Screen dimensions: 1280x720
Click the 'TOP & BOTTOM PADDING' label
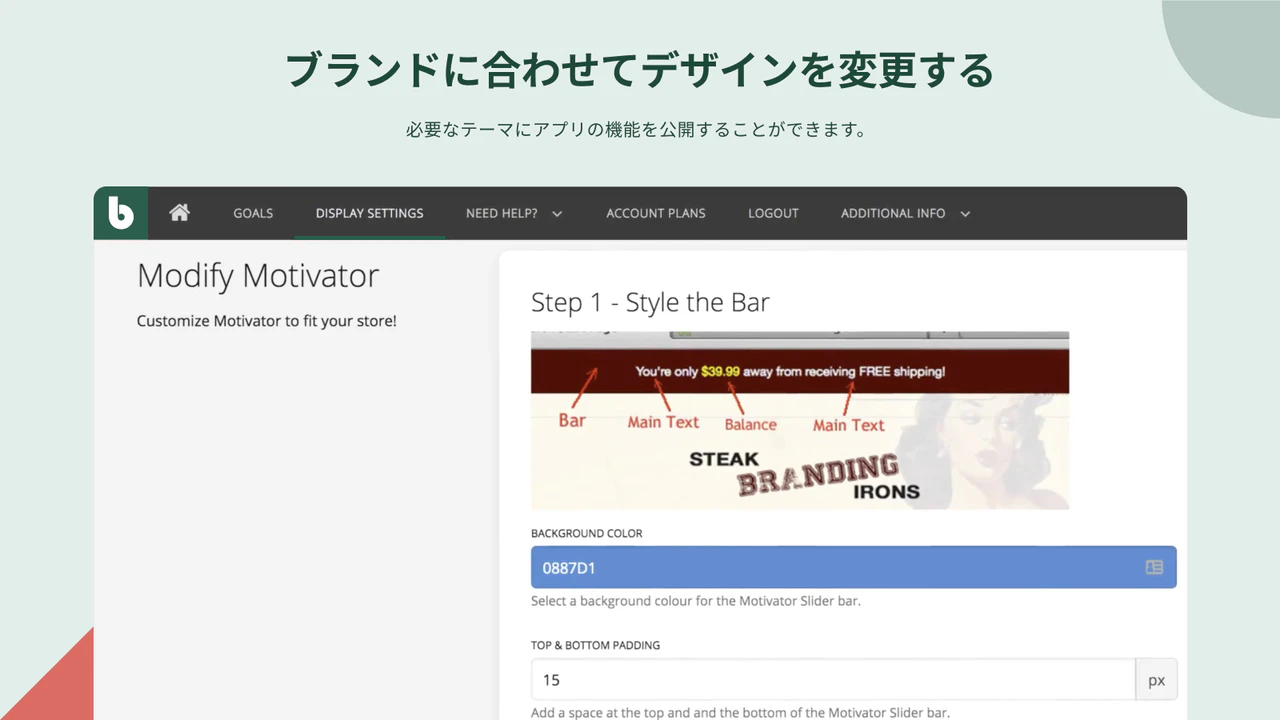coord(596,645)
